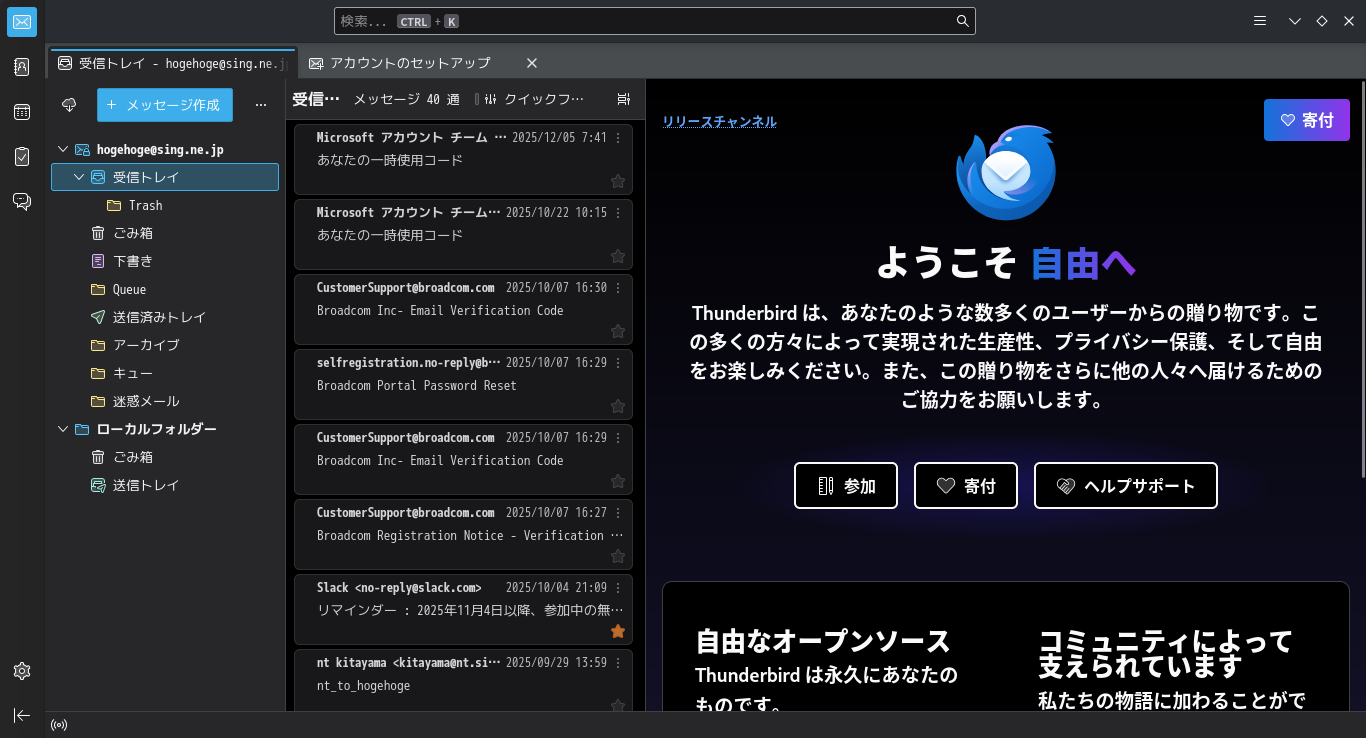Image resolution: width=1366 pixels, height=738 pixels.
Task: Open the Slack リマインダー message
Action: tap(463, 610)
